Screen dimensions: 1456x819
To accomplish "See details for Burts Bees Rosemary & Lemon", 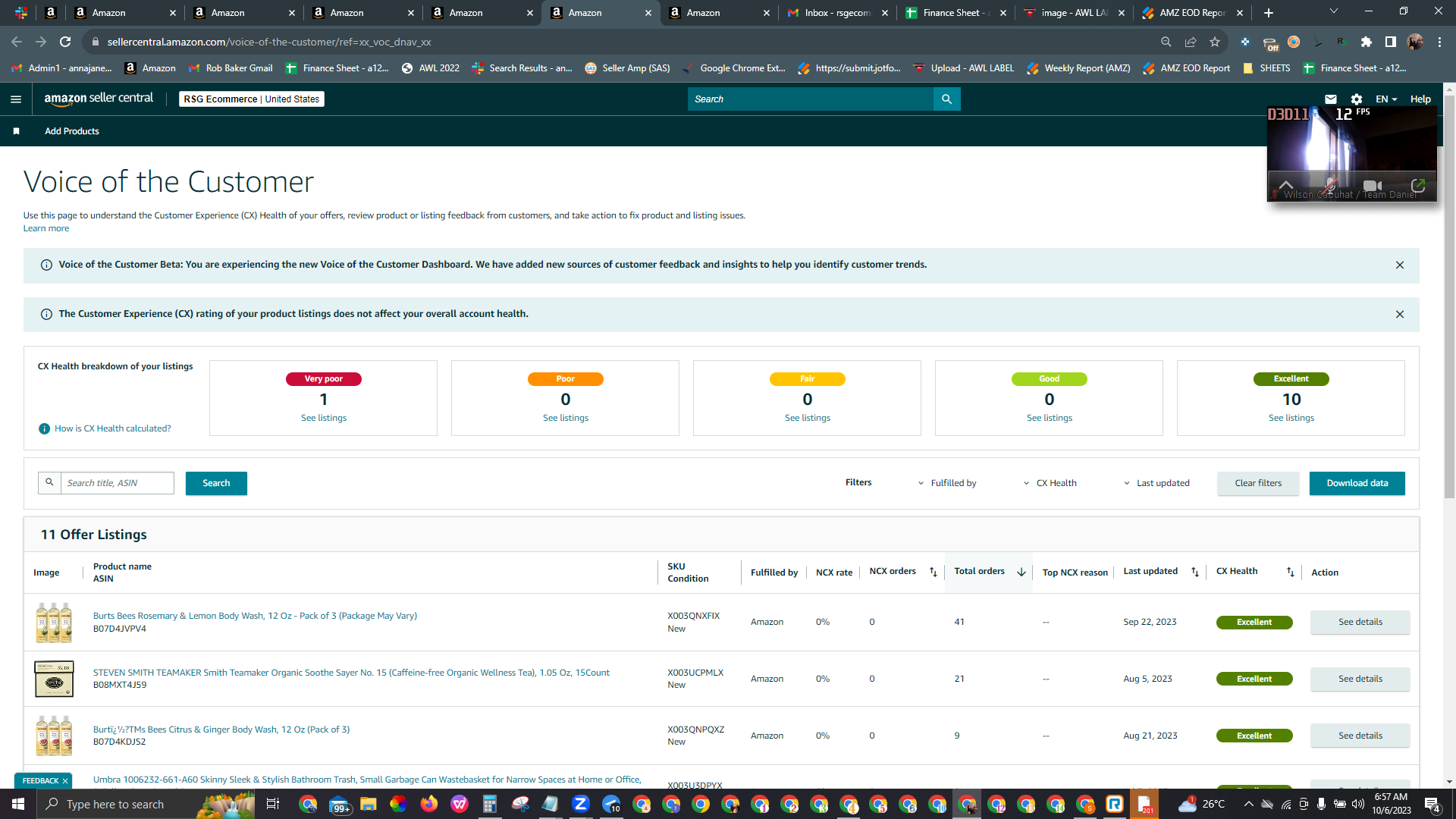I will click(x=1360, y=622).
